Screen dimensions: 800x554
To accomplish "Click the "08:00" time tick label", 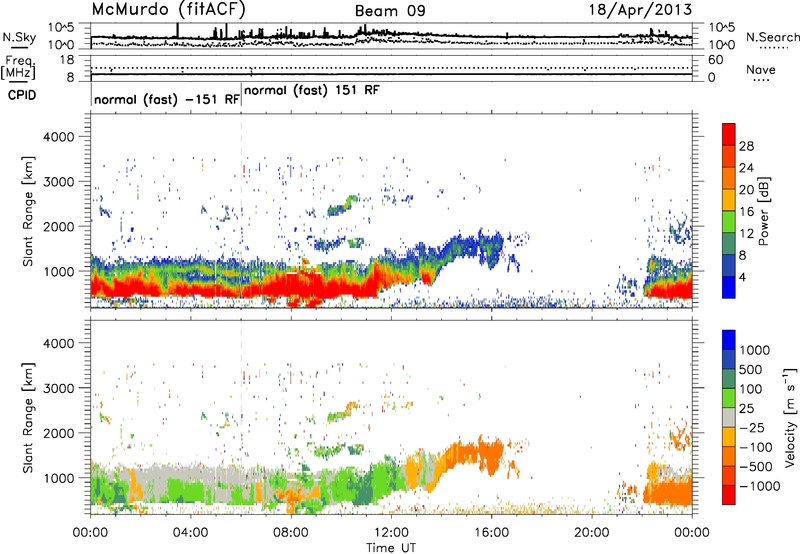I will coord(290,533).
